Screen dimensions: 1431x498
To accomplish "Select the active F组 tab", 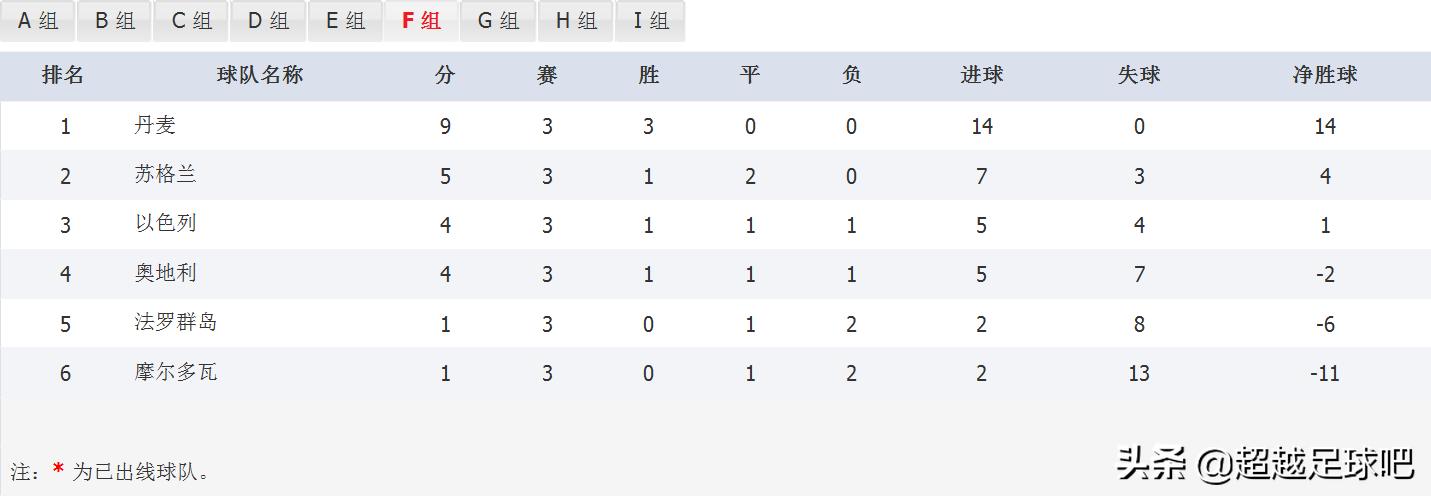I will click(421, 21).
